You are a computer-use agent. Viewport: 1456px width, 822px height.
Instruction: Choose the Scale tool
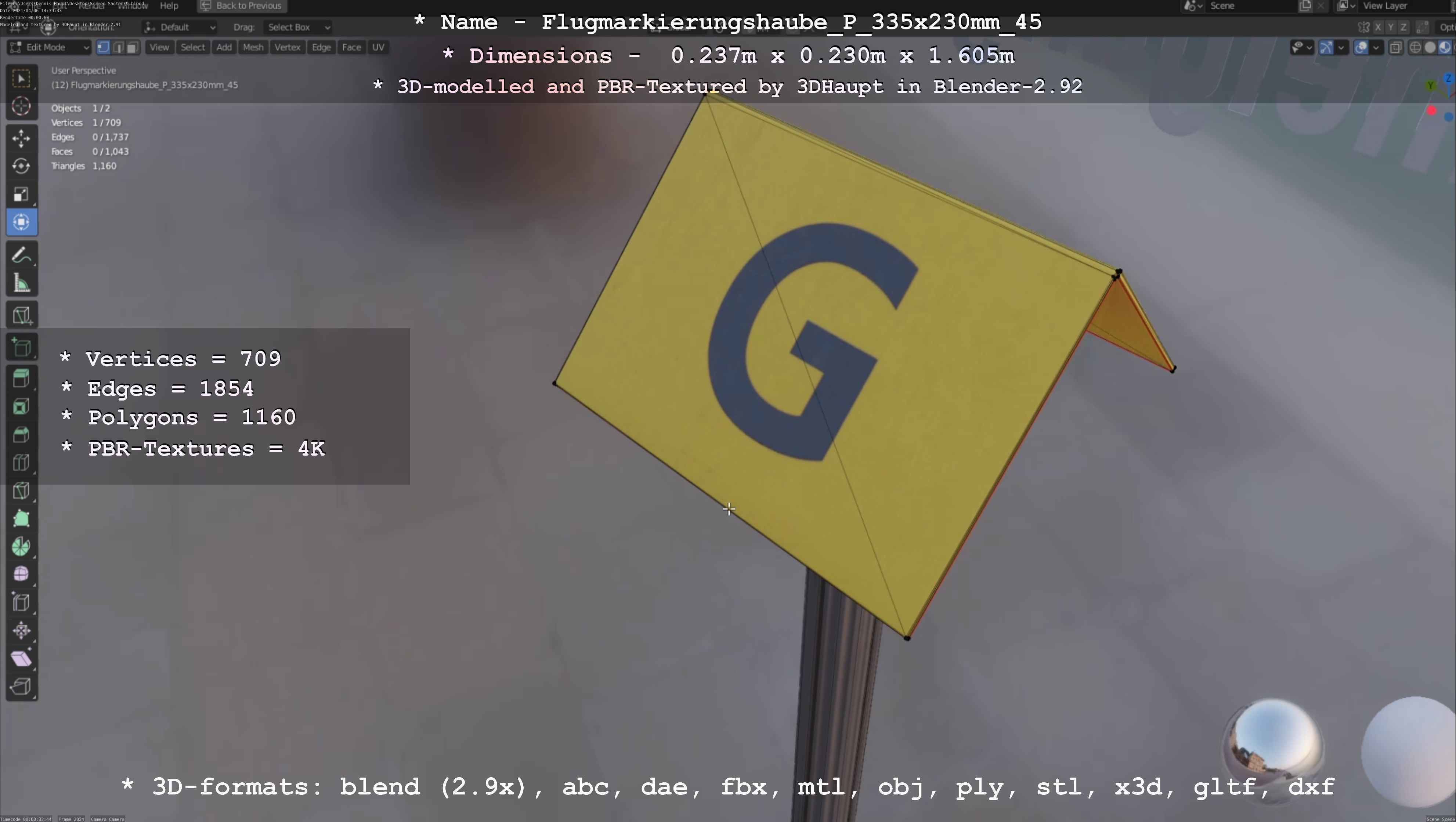point(21,194)
